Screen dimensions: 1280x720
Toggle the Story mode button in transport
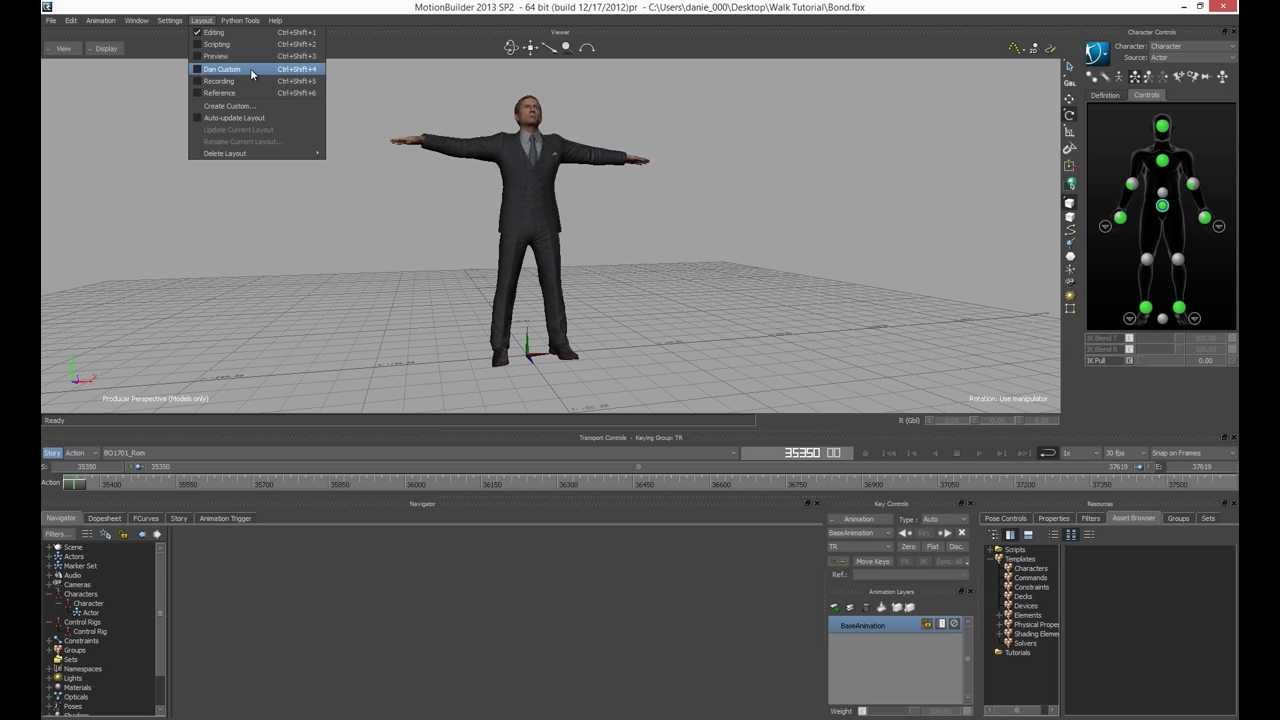52,453
